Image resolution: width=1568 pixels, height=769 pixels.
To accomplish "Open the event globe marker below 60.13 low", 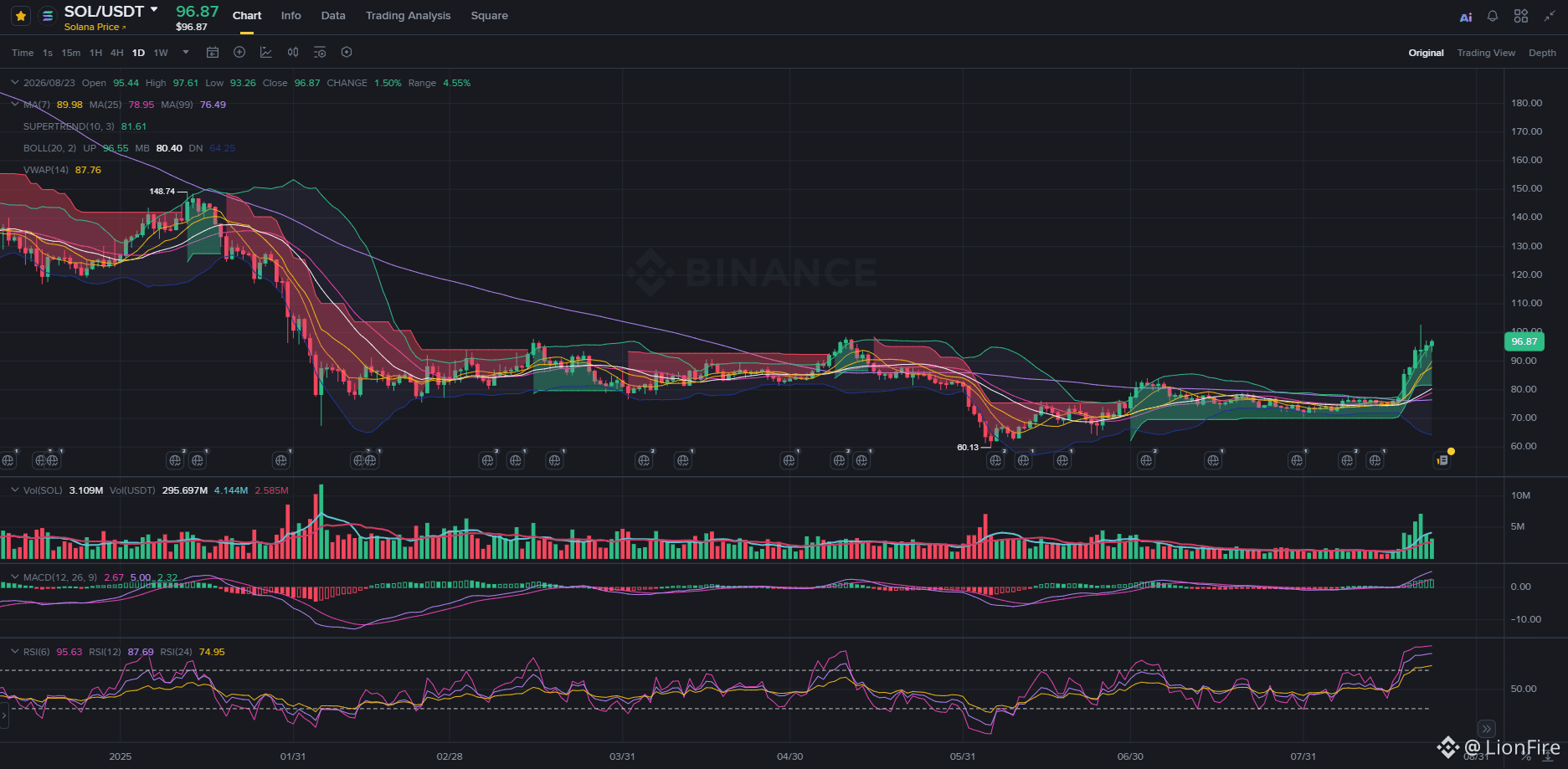I will pyautogui.click(x=995, y=460).
